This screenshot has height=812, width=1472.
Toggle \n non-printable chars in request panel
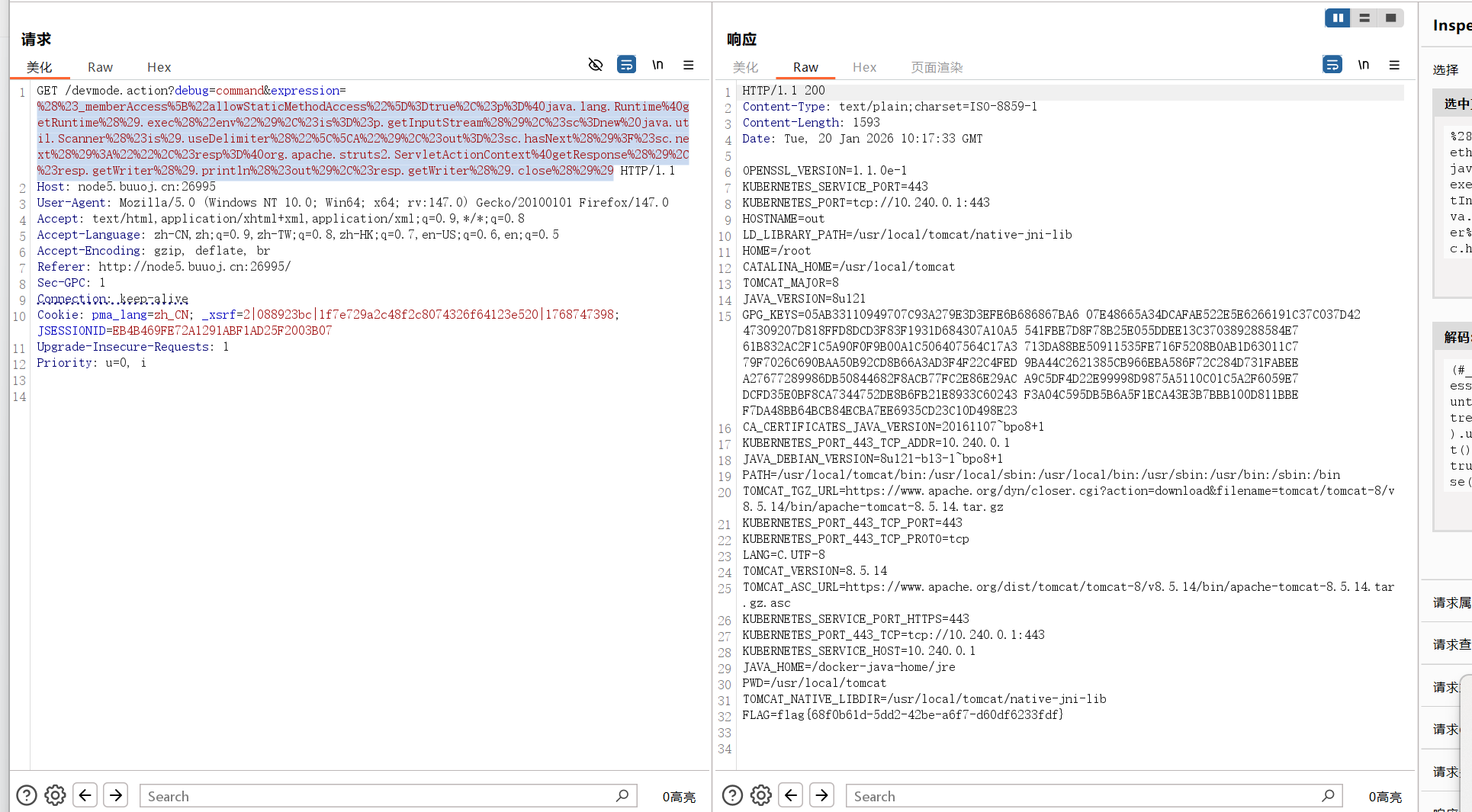click(657, 65)
